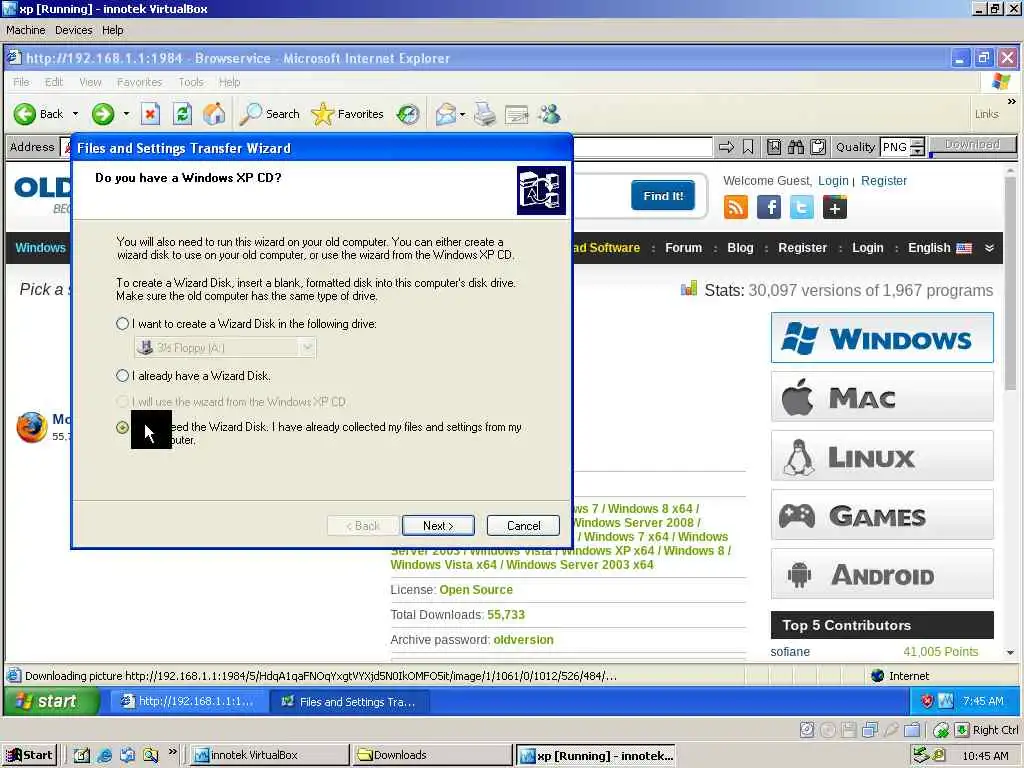Open the Back button history dropdown arrow

[x=75, y=114]
